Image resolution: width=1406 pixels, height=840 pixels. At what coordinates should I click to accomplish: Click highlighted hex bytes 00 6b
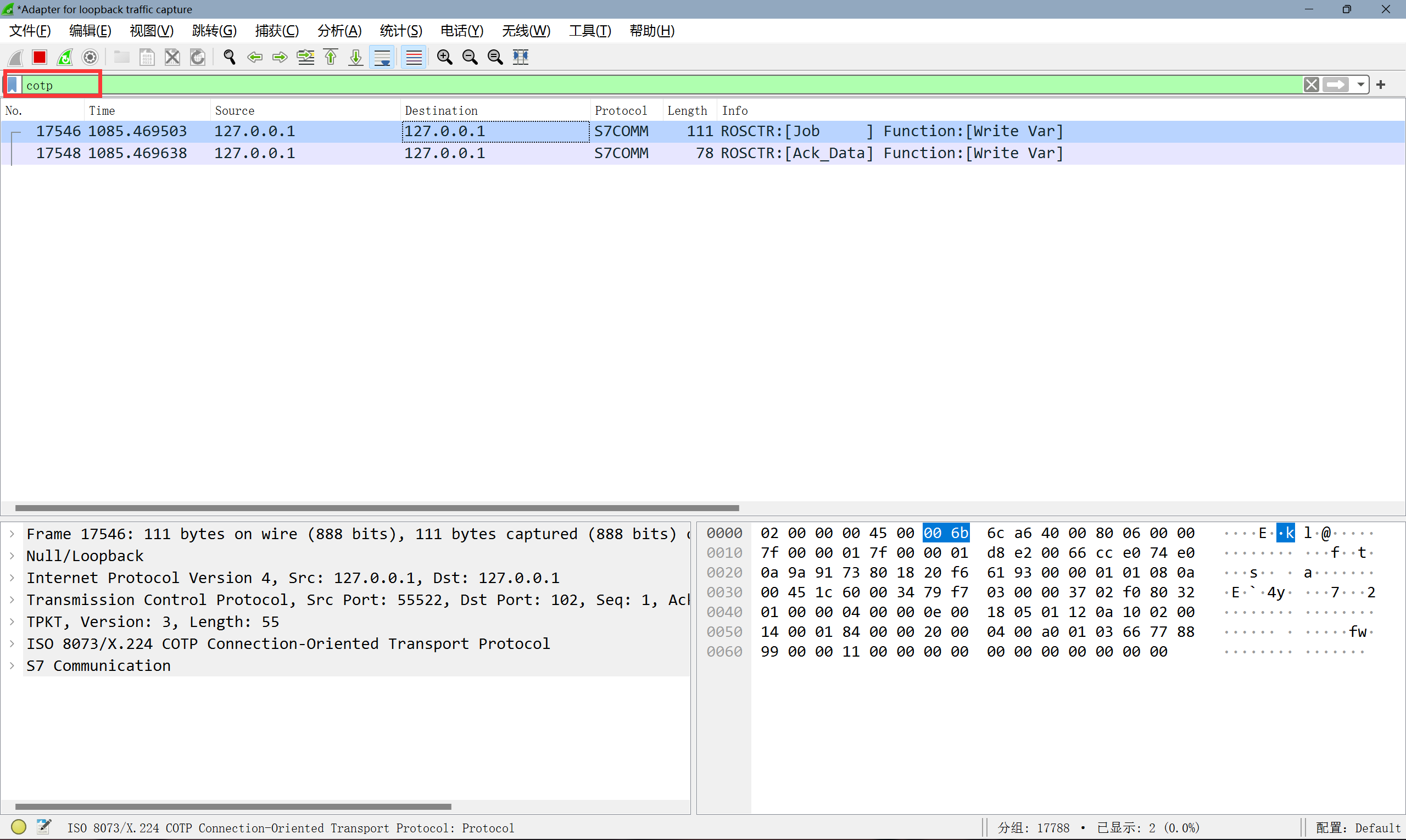pos(946,533)
